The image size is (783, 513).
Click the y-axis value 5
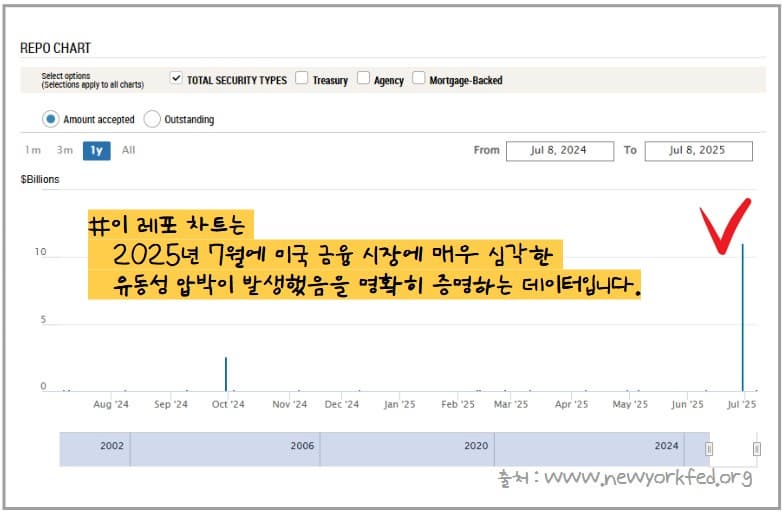point(43,320)
